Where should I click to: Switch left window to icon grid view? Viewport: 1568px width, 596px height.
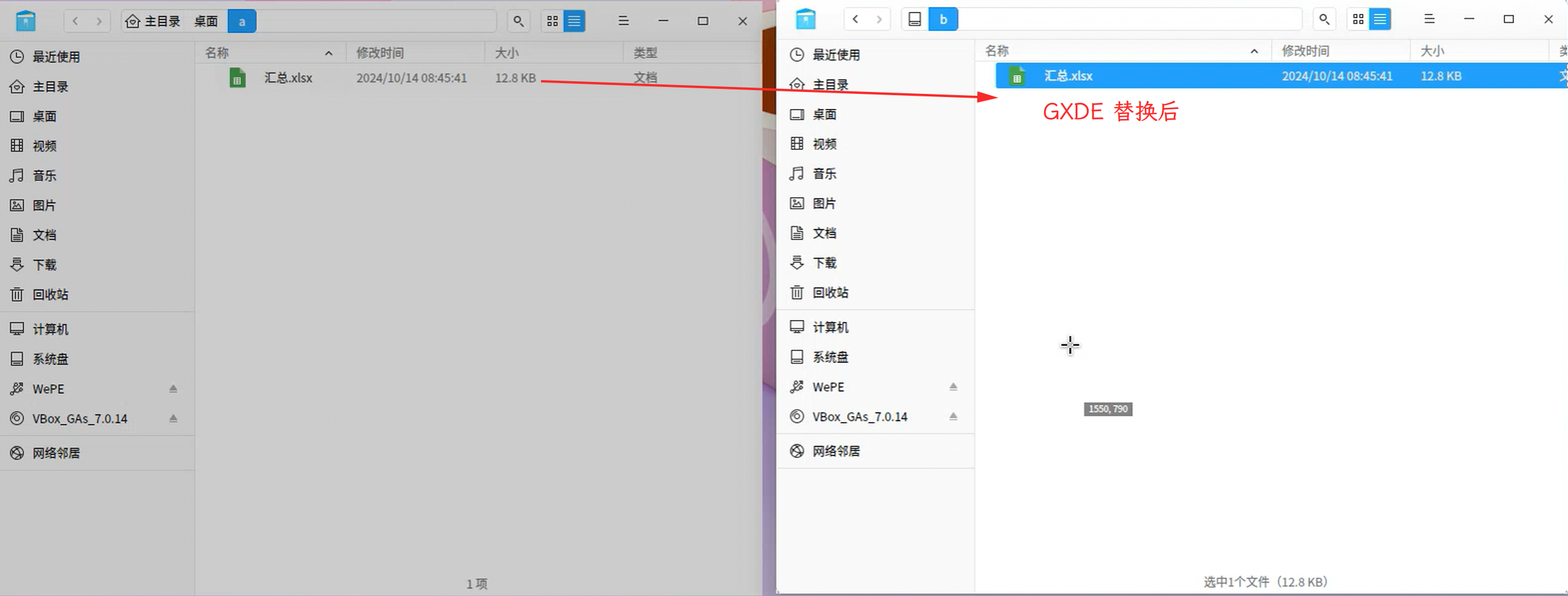click(553, 21)
